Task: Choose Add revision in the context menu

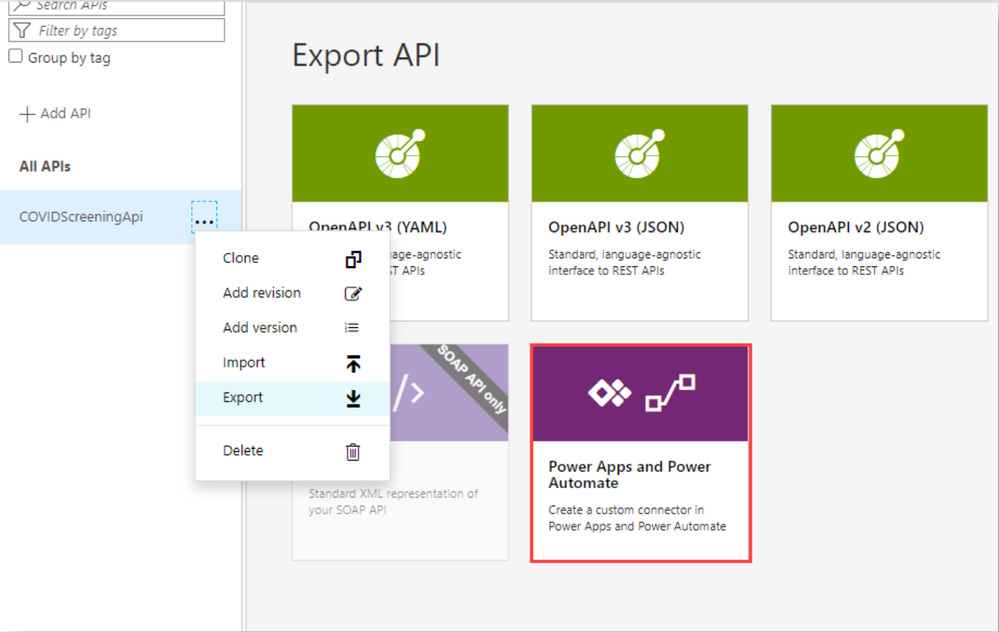Action: point(292,293)
